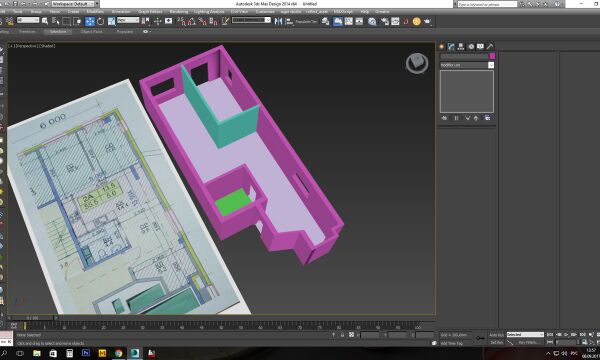Viewport: 600px width, 360px height.
Task: Click the teapot Render Production icon
Action: [427, 21]
